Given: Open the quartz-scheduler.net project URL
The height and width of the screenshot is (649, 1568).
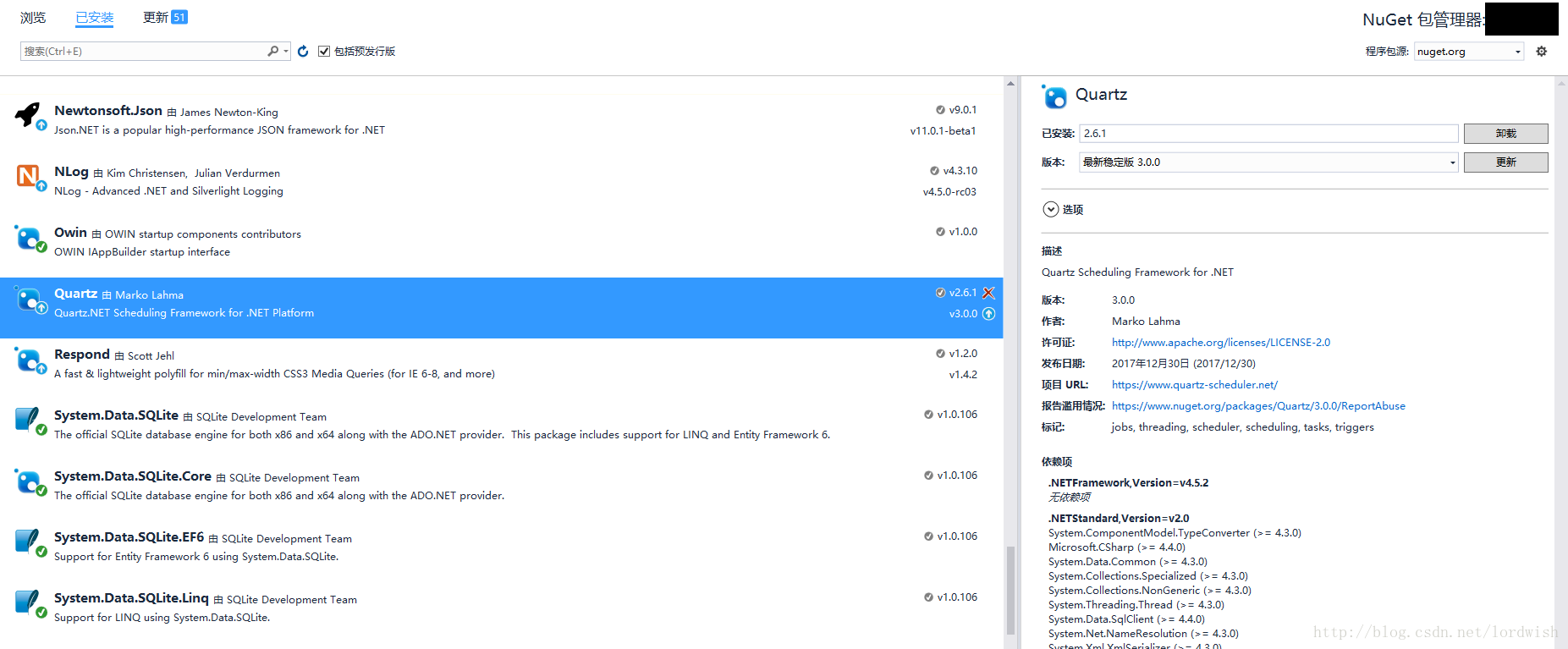Looking at the screenshot, I should pos(1194,385).
